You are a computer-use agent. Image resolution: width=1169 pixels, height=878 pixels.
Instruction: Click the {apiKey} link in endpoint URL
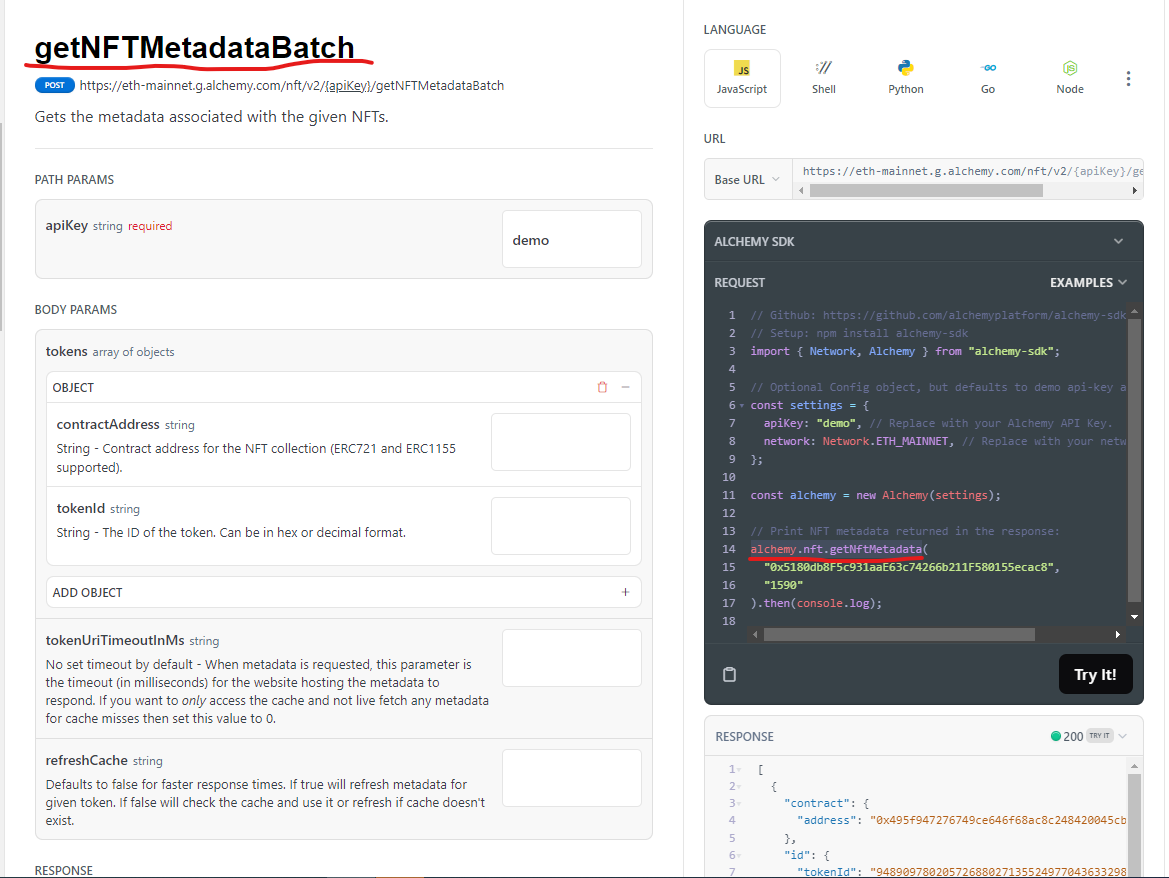point(347,85)
